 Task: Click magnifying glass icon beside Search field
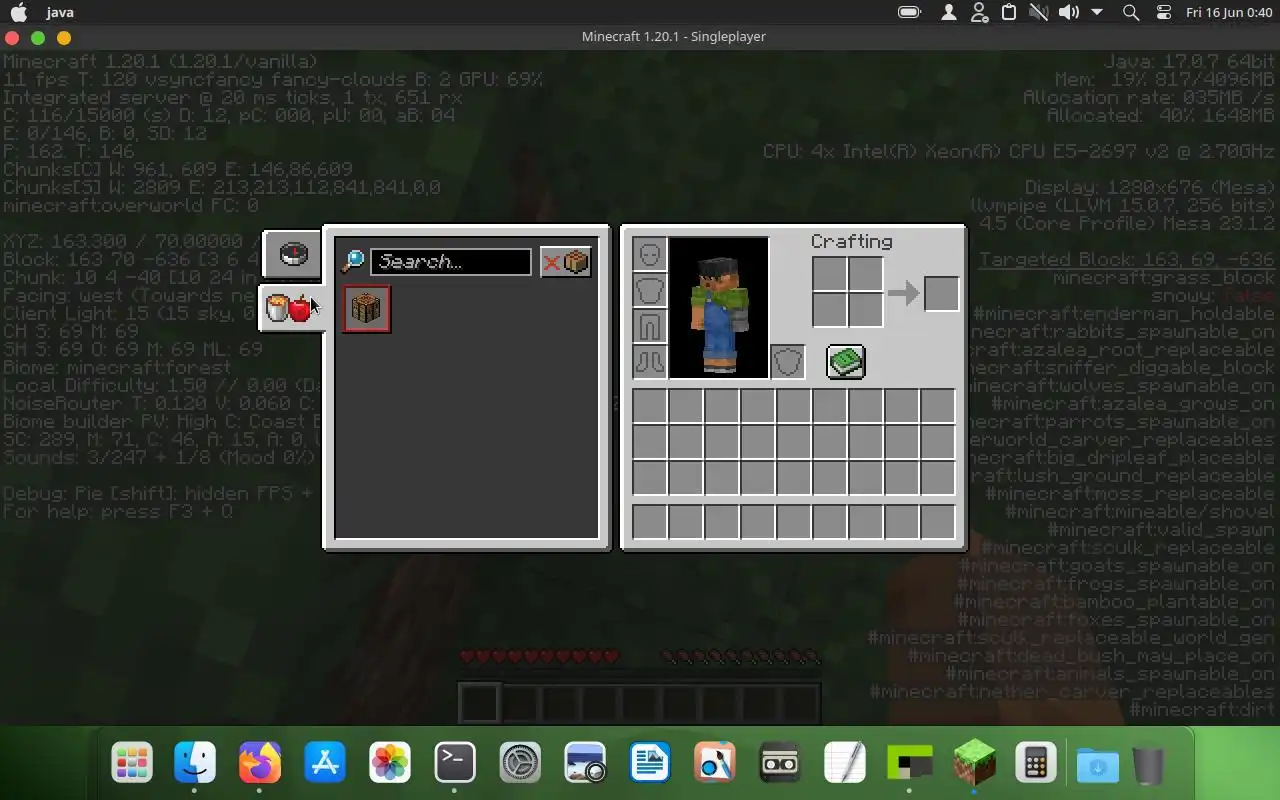point(352,262)
